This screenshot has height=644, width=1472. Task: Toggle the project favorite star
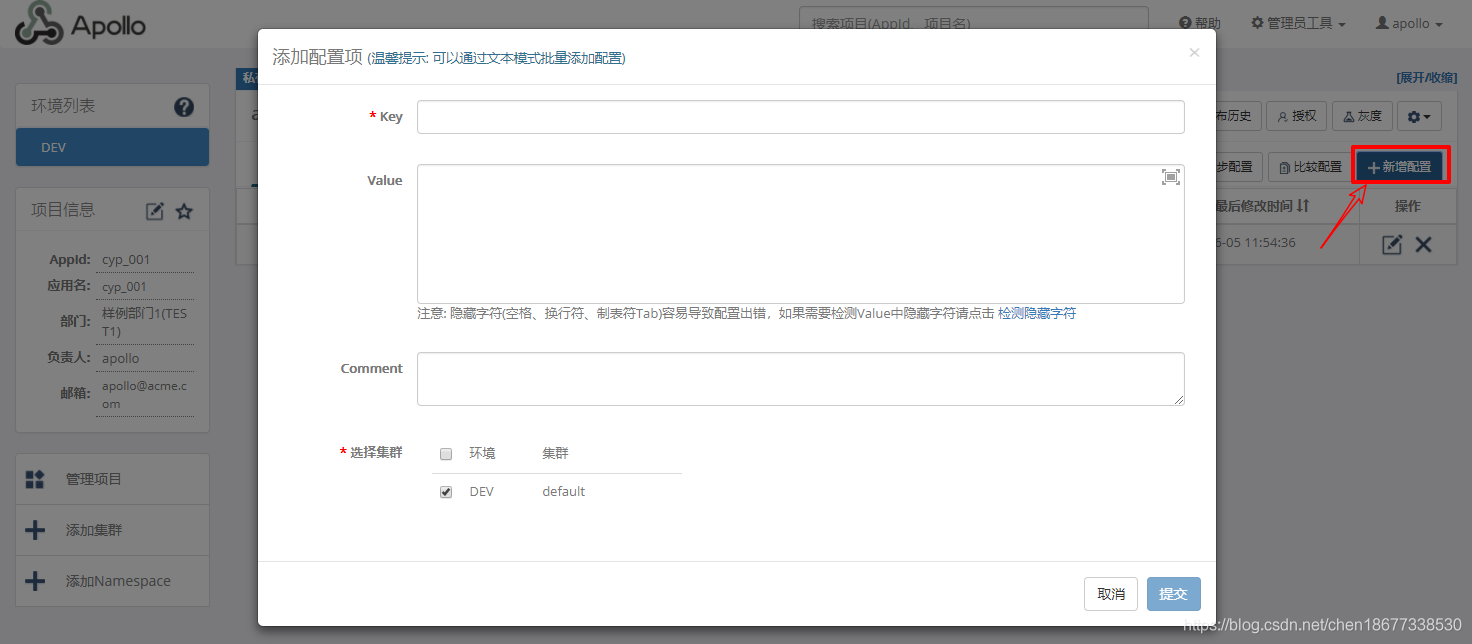click(x=183, y=210)
